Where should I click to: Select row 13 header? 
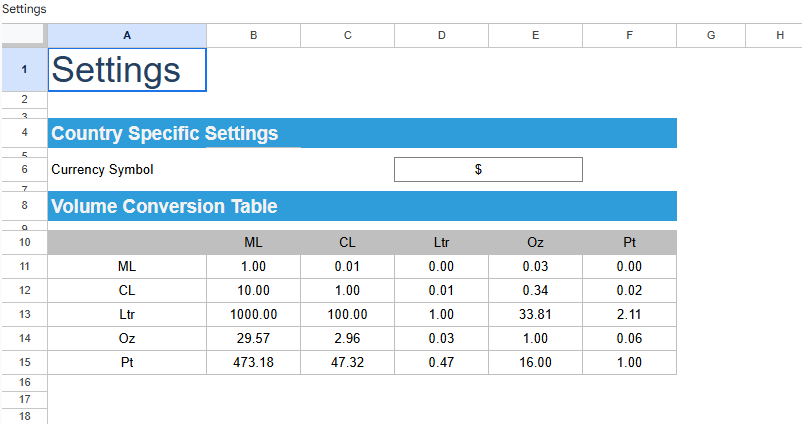tap(24, 314)
